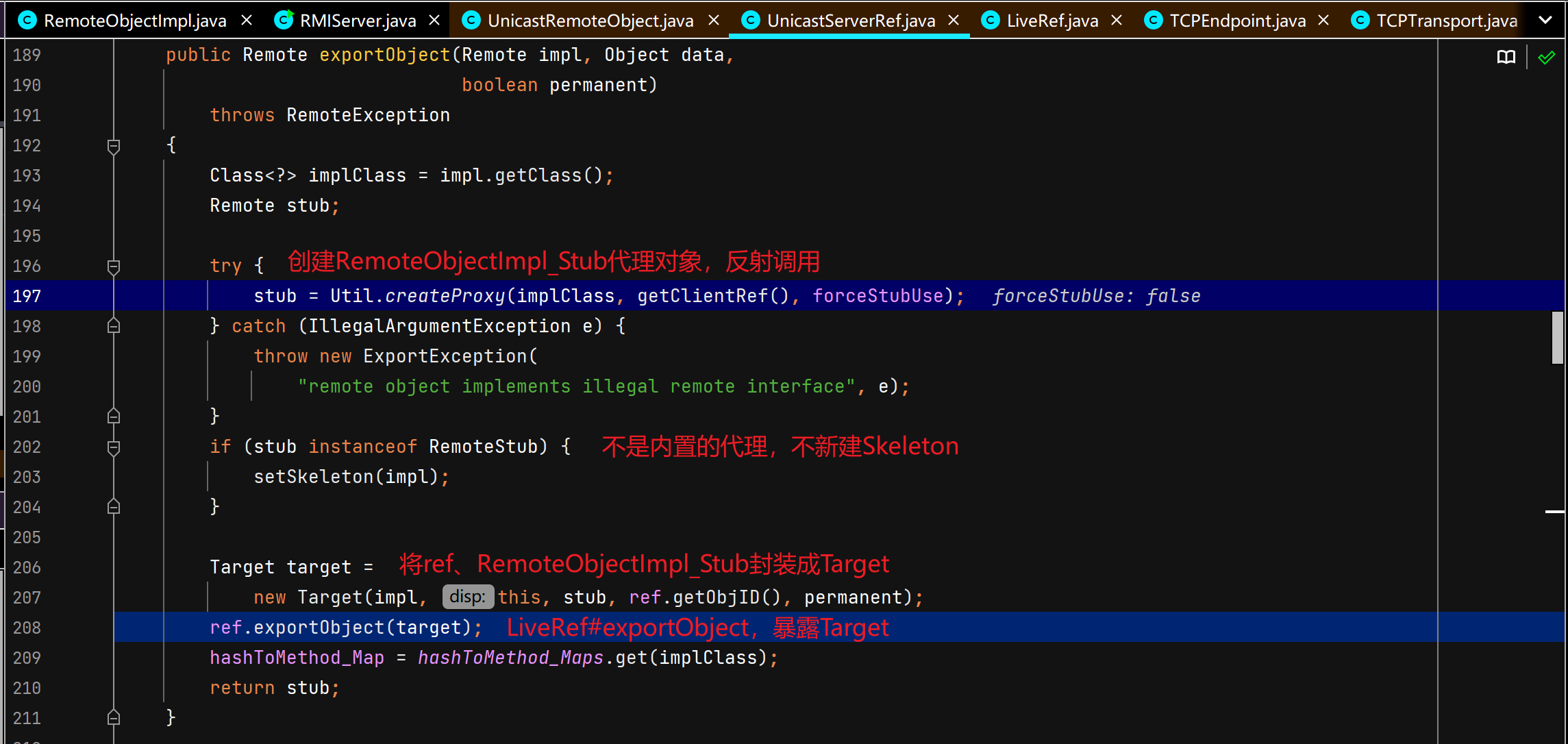The image size is (1568, 744).
Task: Close the TCPEndpoint.java tab
Action: 1323,21
